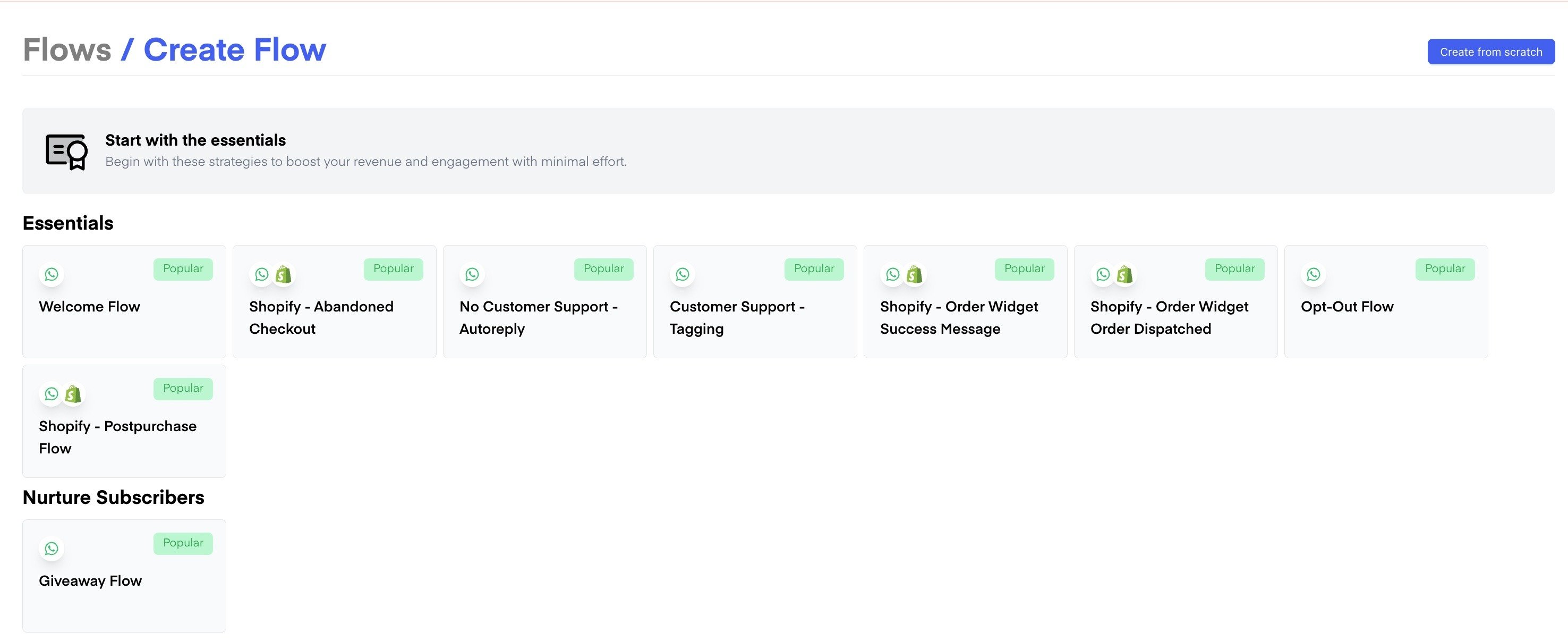
Task: Click Shopify icon on Order Dispatched card
Action: [1124, 275]
